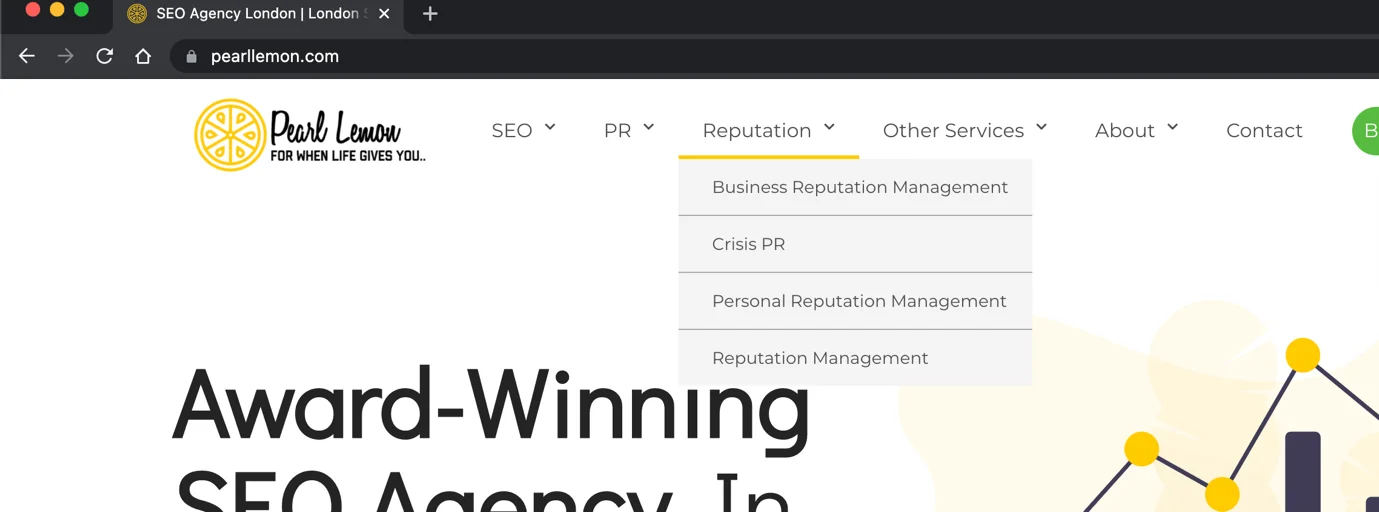The height and width of the screenshot is (512, 1379).
Task: Open Personal Reputation Management page
Action: click(x=855, y=301)
